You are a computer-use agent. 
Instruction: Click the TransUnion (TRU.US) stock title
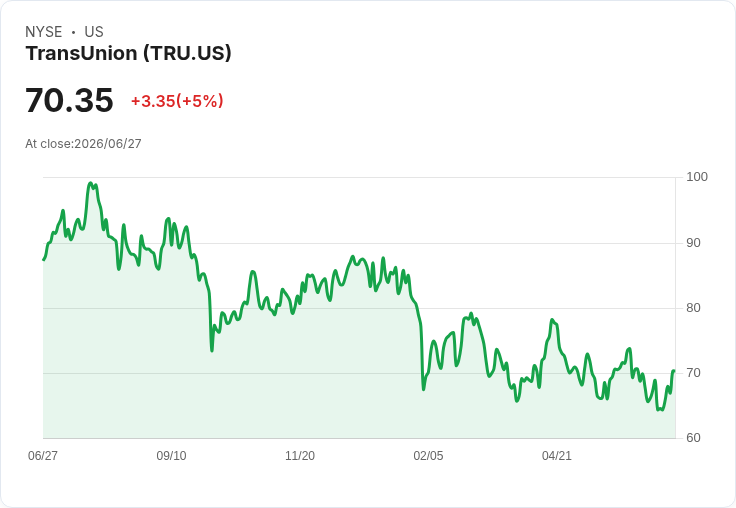[x=128, y=53]
